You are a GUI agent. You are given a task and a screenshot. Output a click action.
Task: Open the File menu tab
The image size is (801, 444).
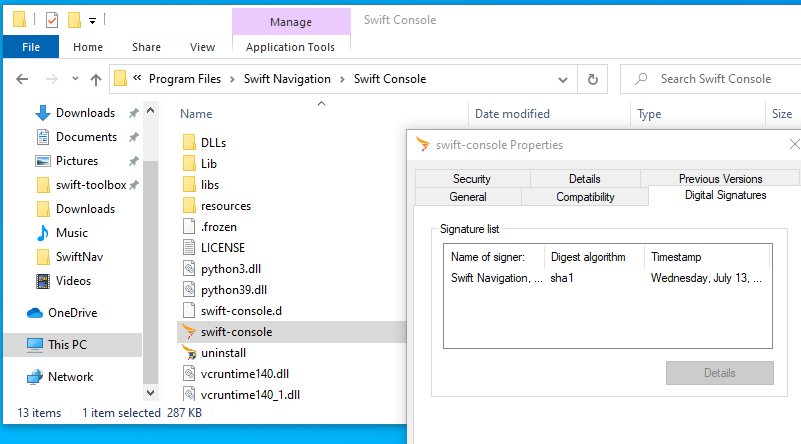pyautogui.click(x=31, y=47)
